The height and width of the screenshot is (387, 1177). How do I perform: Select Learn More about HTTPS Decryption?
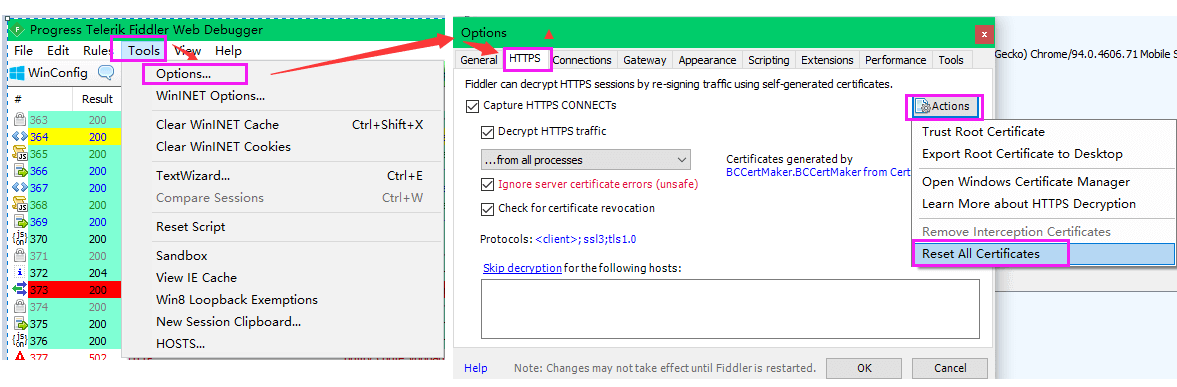pos(1029,204)
